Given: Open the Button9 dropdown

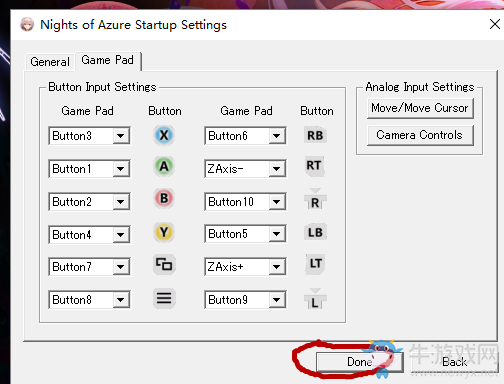Looking at the screenshot, I should coord(276,300).
